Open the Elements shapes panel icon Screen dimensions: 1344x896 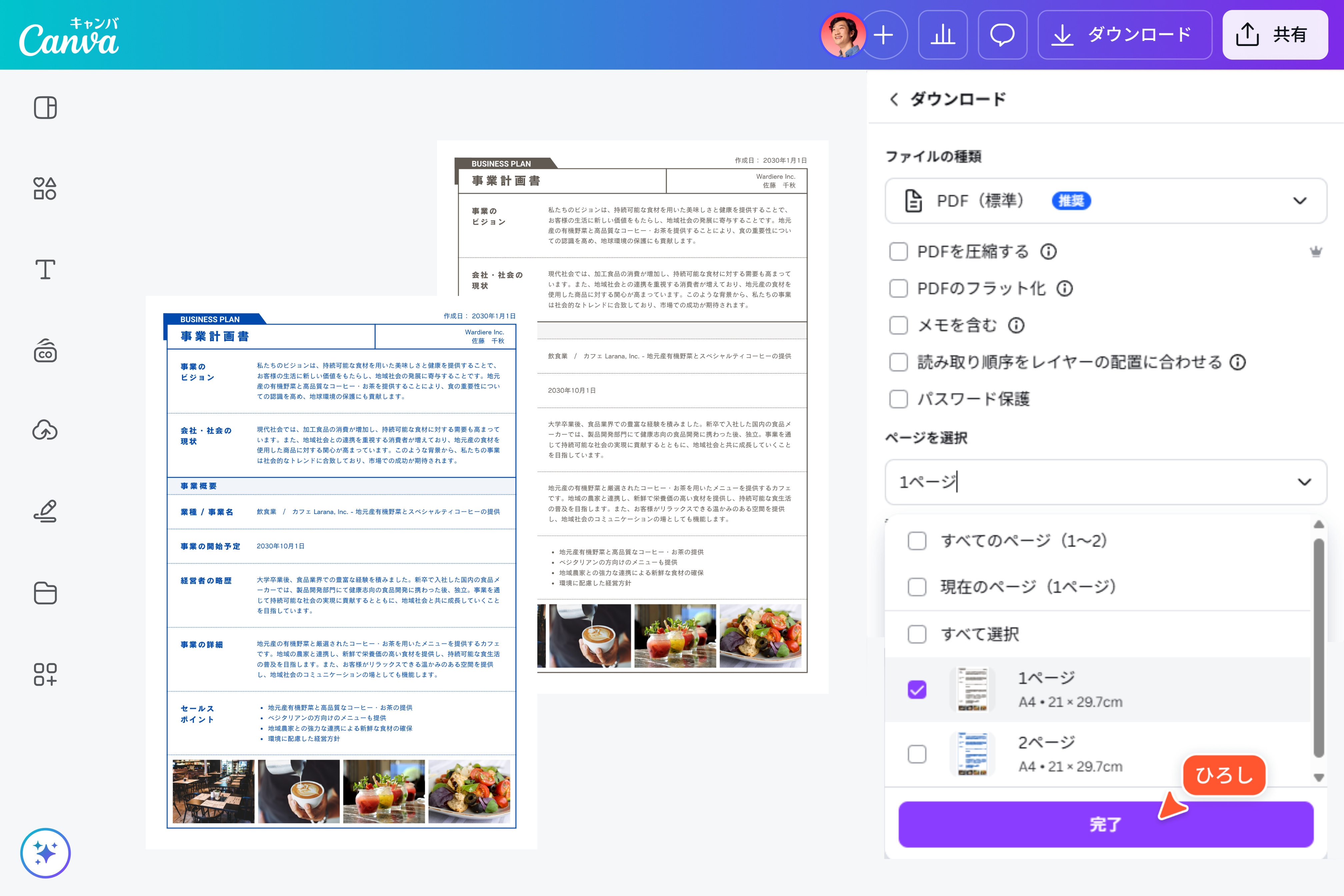45,188
